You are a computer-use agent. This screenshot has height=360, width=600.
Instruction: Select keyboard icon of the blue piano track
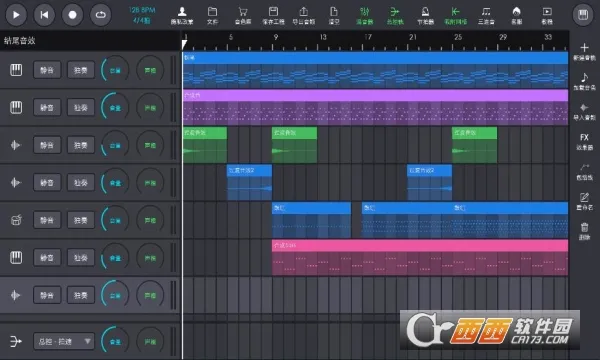point(16,70)
